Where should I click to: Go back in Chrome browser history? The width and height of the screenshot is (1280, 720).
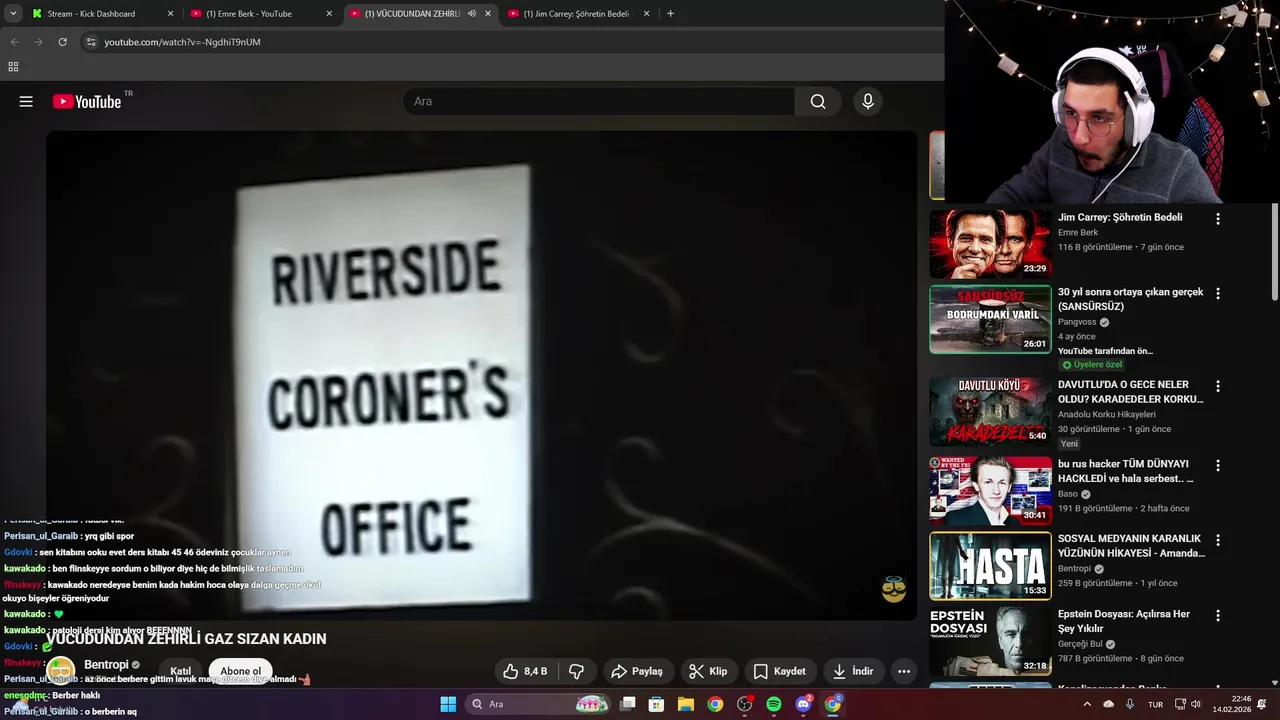[14, 42]
